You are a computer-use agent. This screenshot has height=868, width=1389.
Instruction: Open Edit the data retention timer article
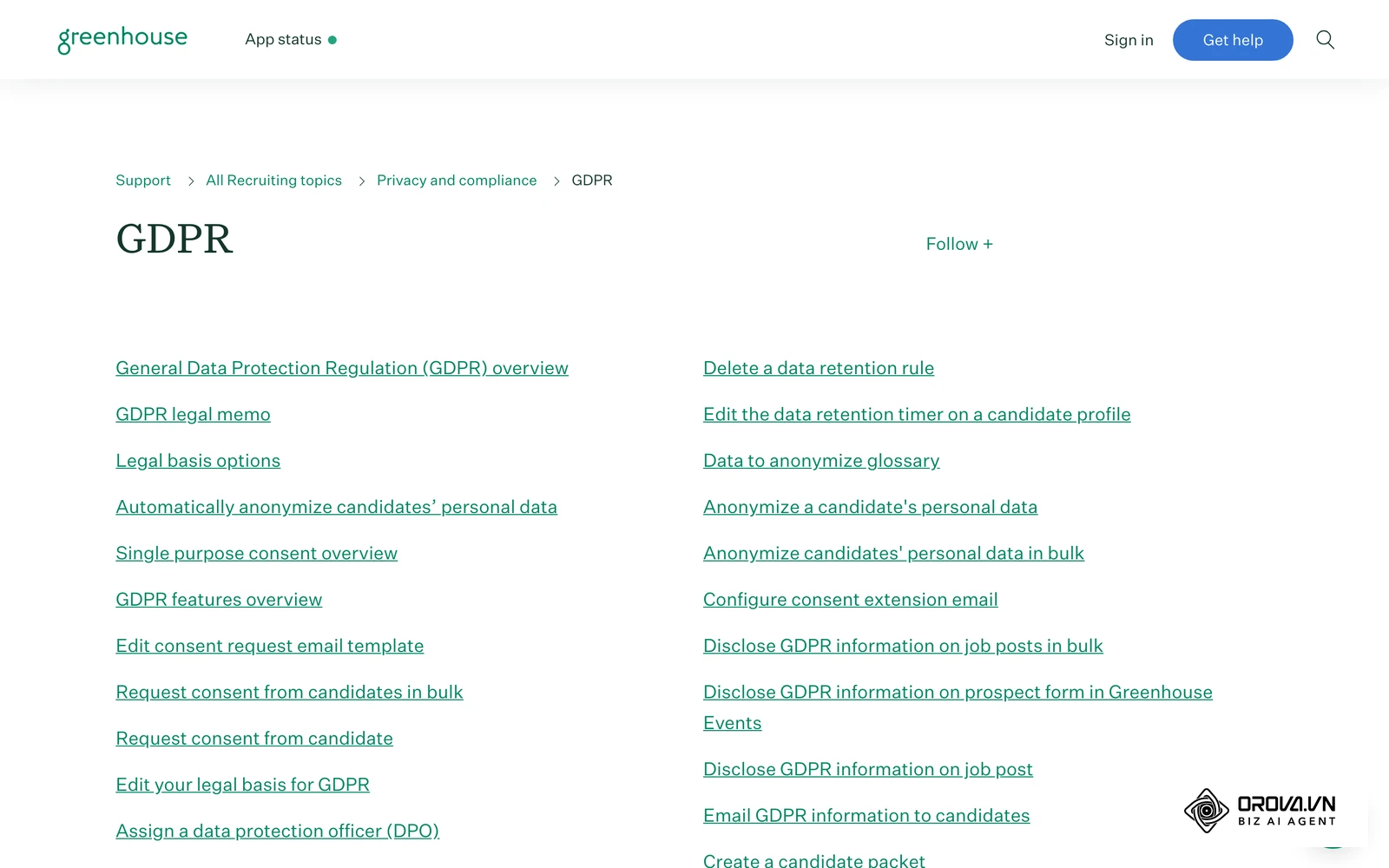(x=917, y=414)
